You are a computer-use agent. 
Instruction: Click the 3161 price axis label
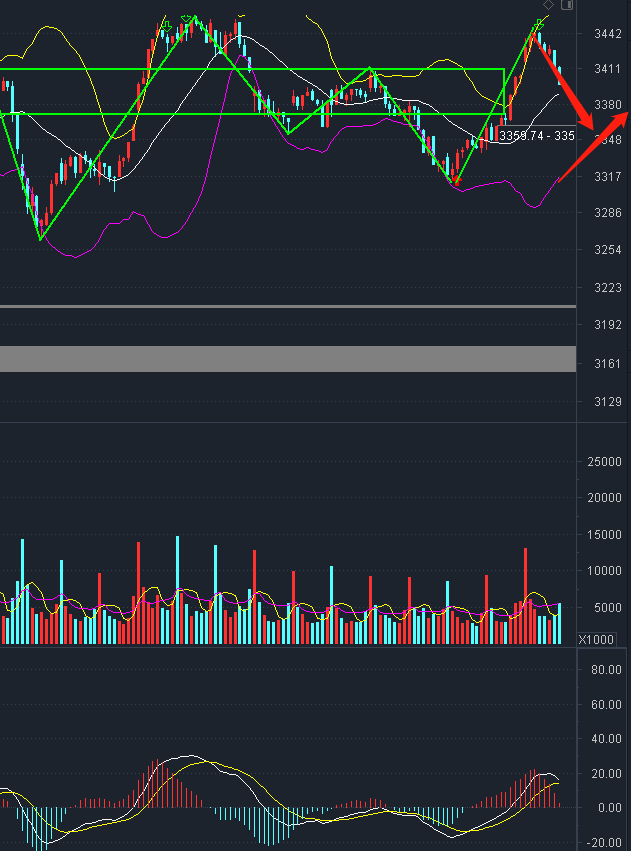coord(608,363)
